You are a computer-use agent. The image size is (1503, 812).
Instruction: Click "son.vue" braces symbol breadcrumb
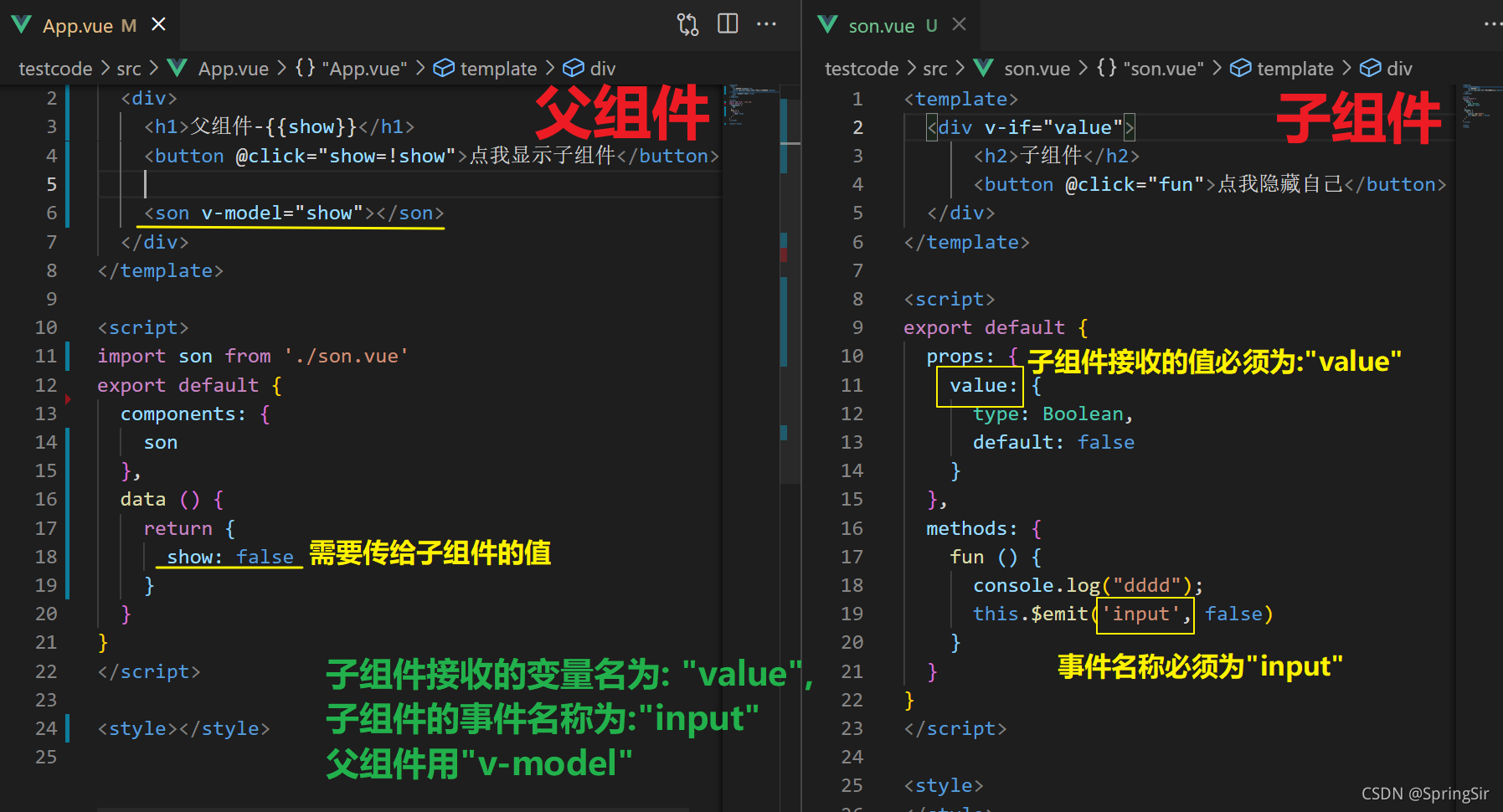click(1150, 69)
